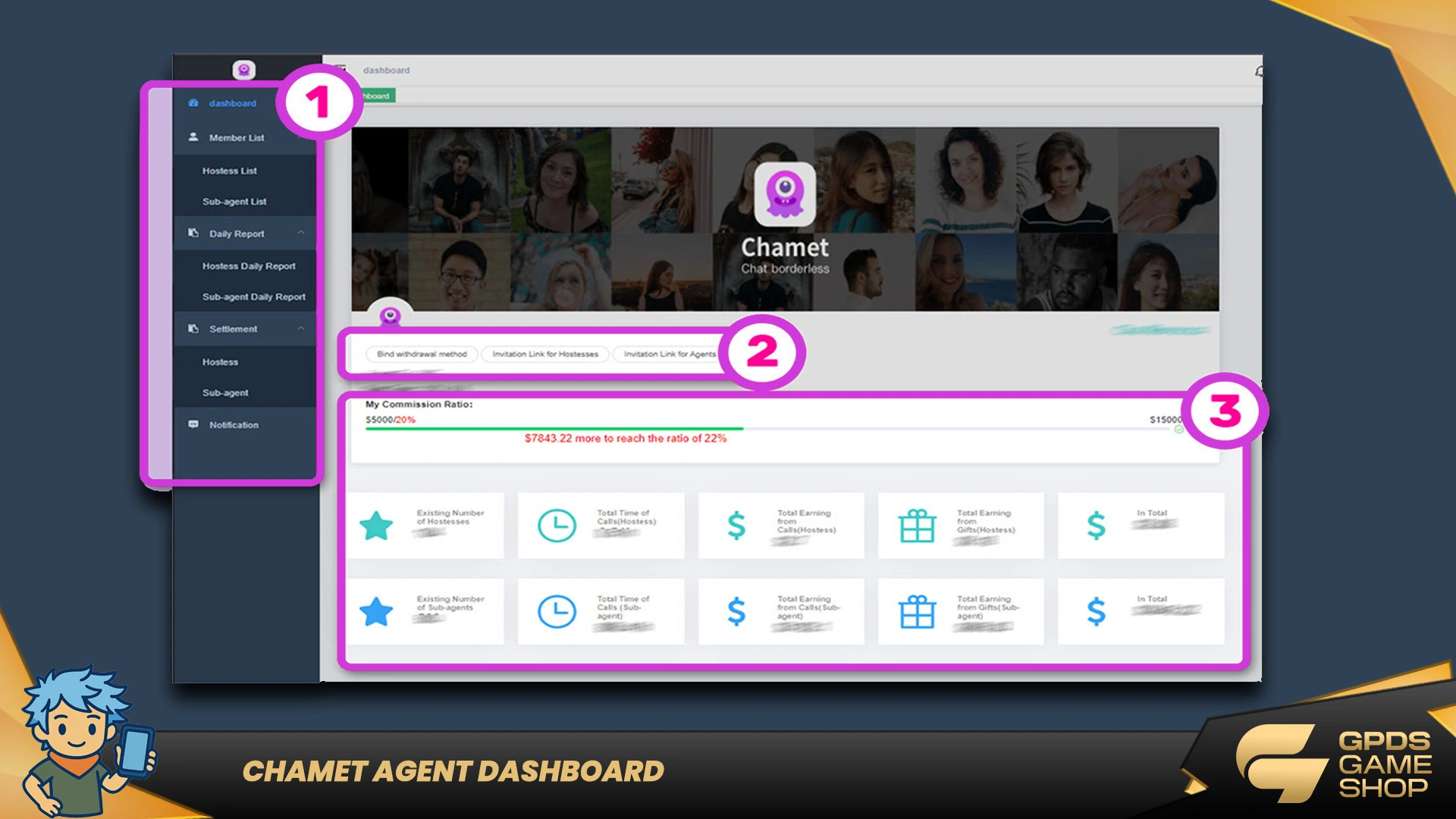Click Invitation Link for Hostesses button

coord(545,354)
